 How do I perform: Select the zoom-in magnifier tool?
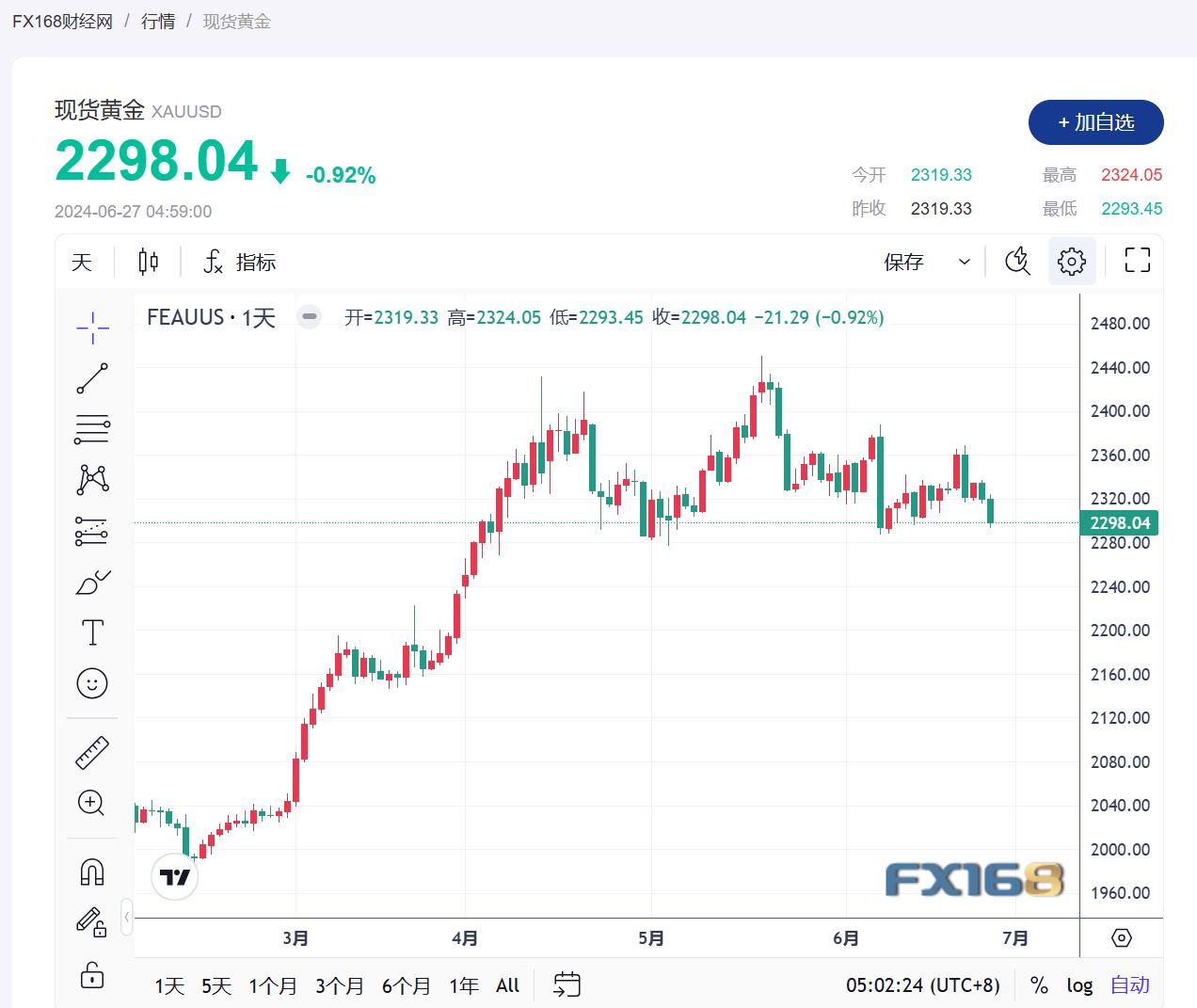pos(91,804)
